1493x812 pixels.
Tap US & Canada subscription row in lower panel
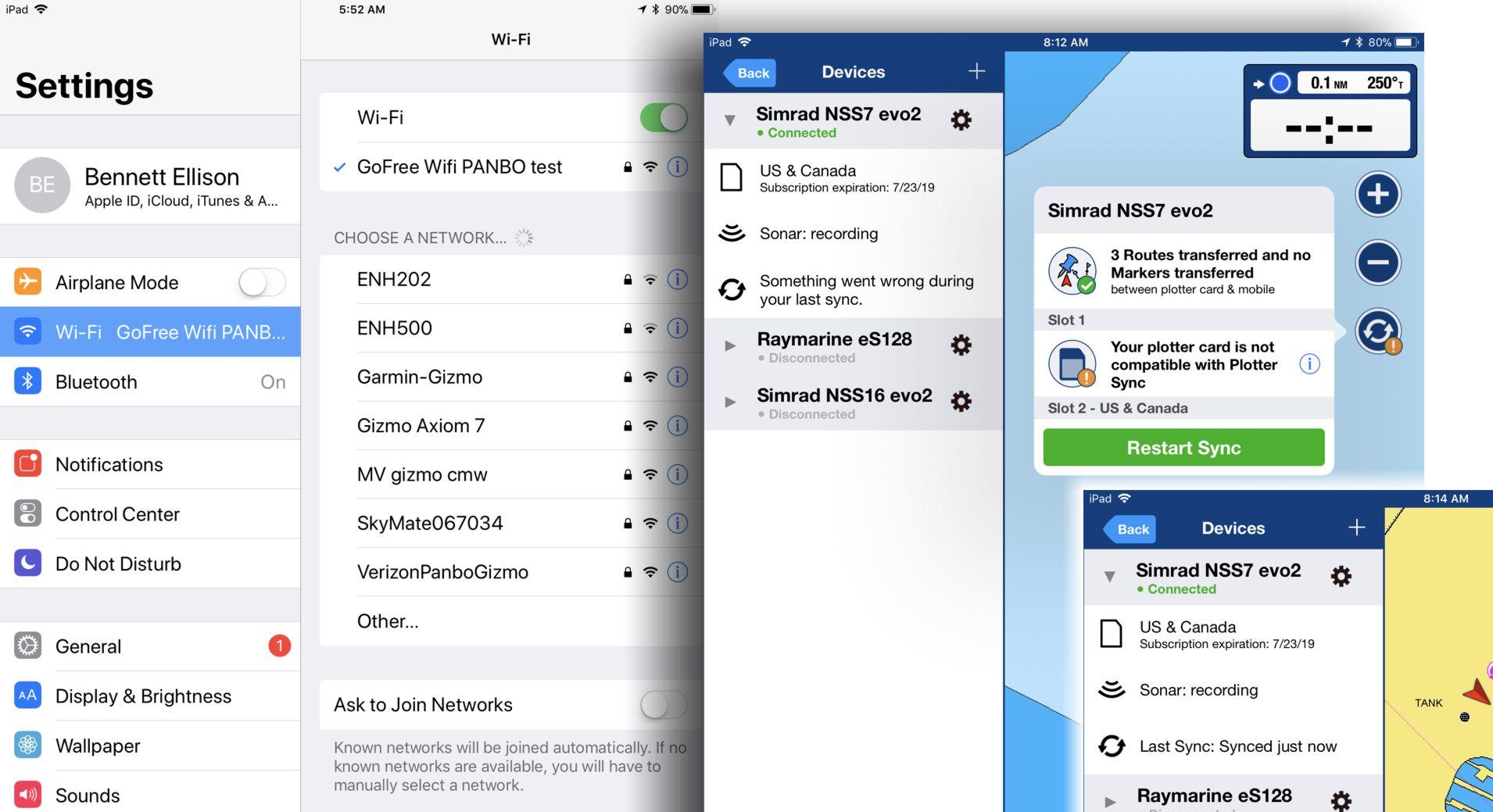[x=1233, y=634]
